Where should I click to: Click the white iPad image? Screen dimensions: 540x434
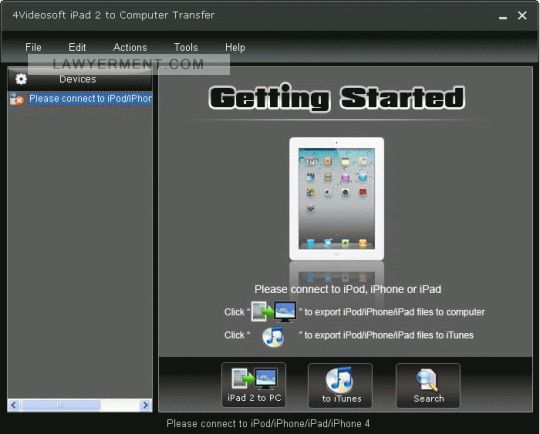coord(336,198)
